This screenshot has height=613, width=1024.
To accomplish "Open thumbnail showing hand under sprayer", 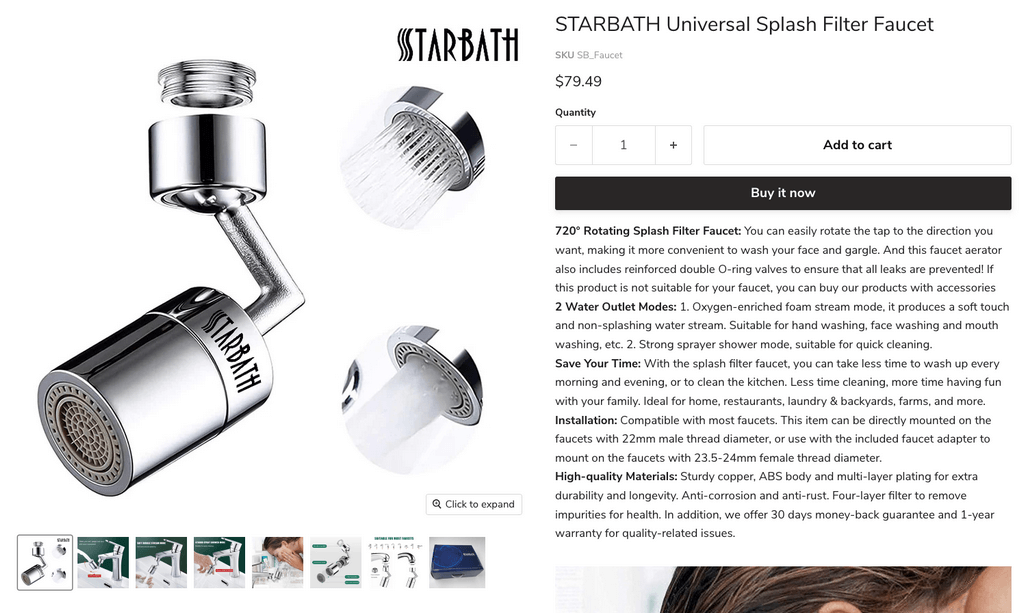I will tap(219, 563).
